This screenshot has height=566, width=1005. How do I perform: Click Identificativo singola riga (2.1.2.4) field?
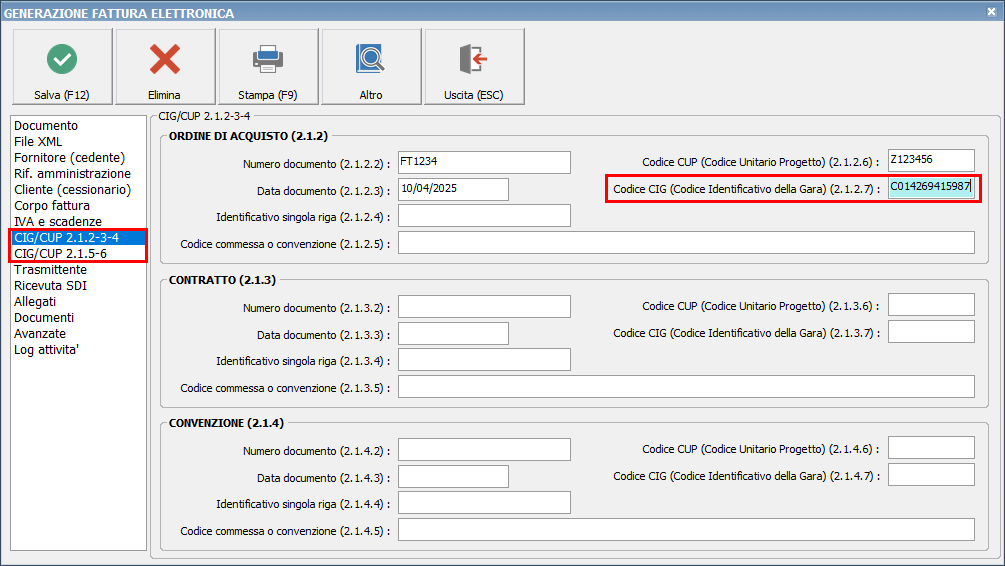point(484,215)
